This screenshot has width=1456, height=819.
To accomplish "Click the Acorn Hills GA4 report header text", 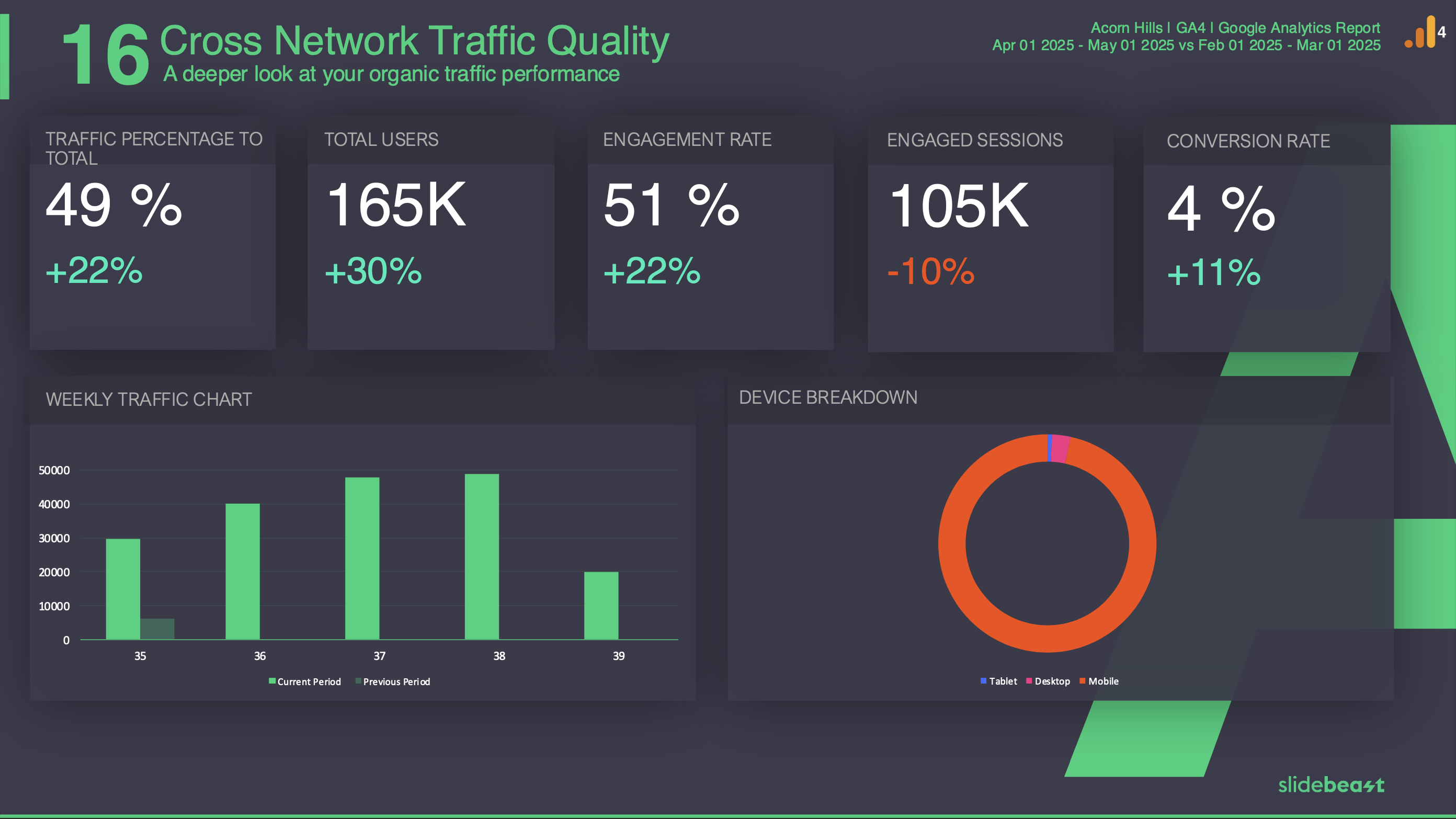I will [1235, 28].
